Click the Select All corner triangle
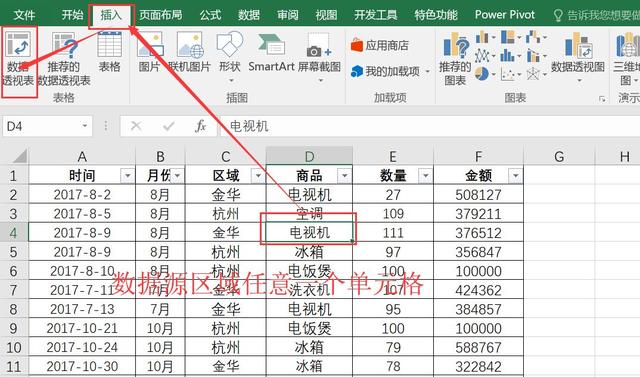 pos(19,156)
